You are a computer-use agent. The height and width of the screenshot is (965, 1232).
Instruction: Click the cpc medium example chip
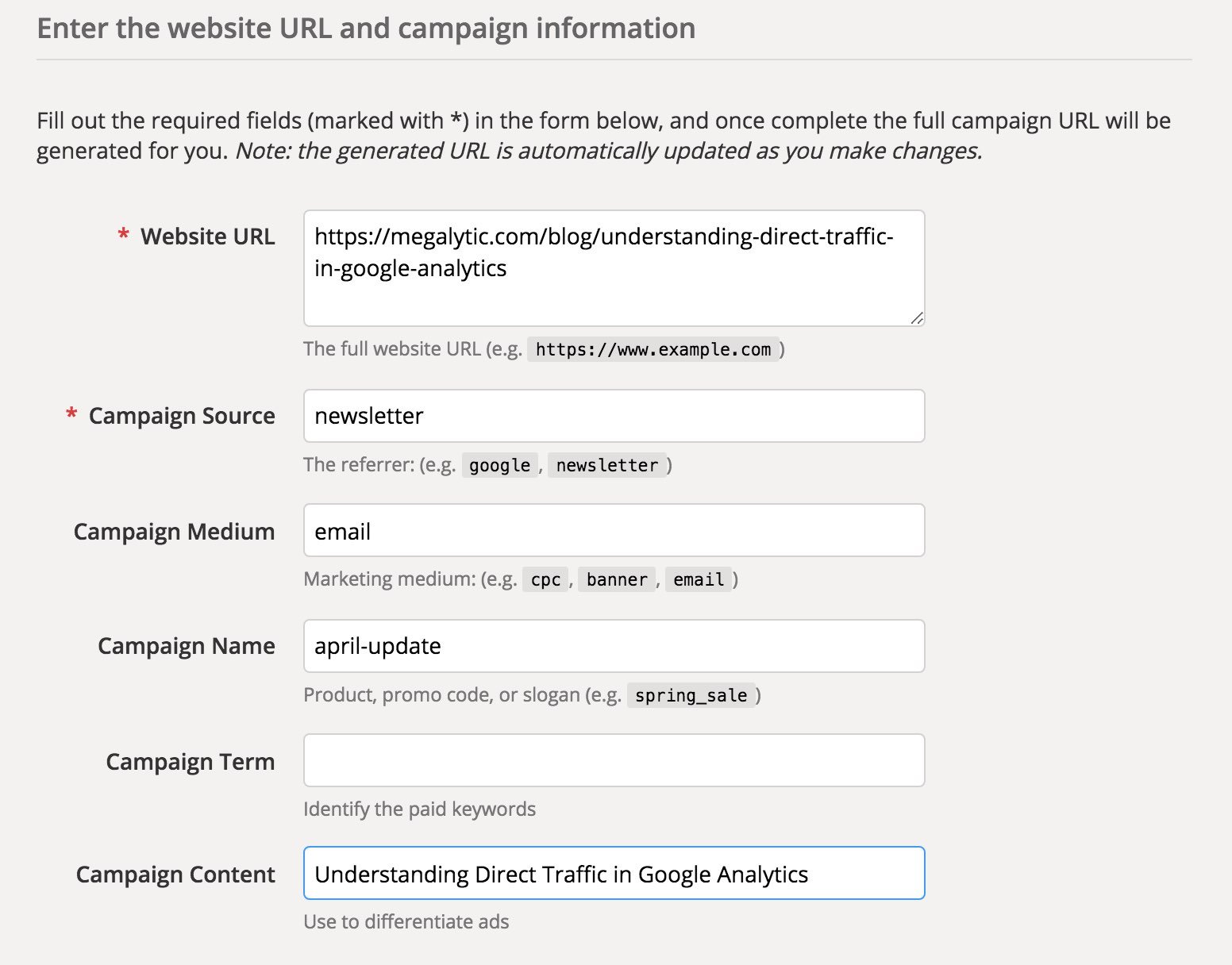coord(545,580)
